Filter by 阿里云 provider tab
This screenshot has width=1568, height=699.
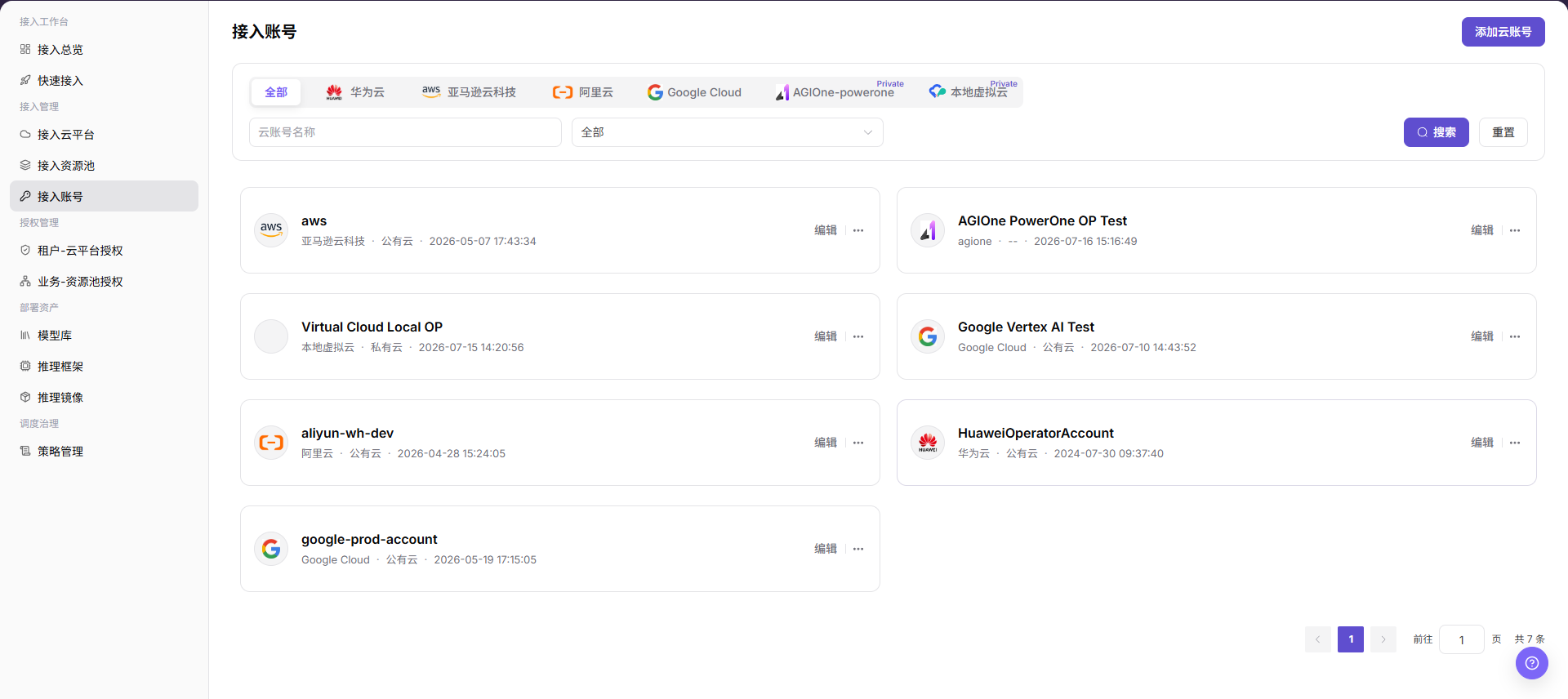tap(583, 92)
